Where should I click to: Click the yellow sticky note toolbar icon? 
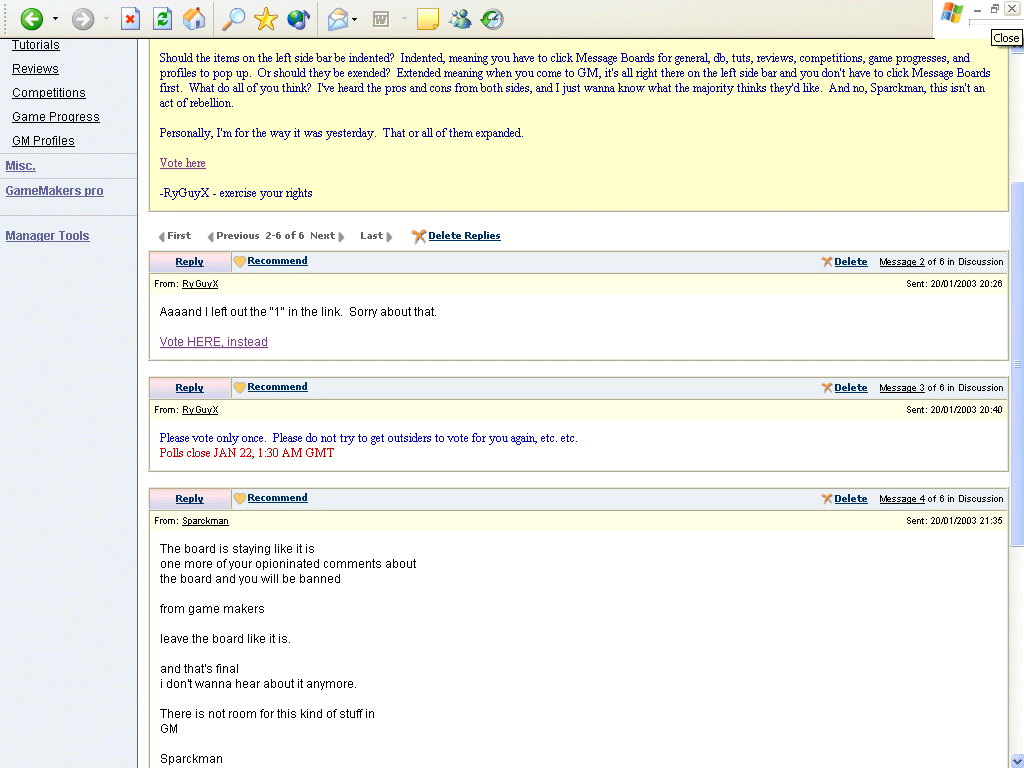pos(427,19)
